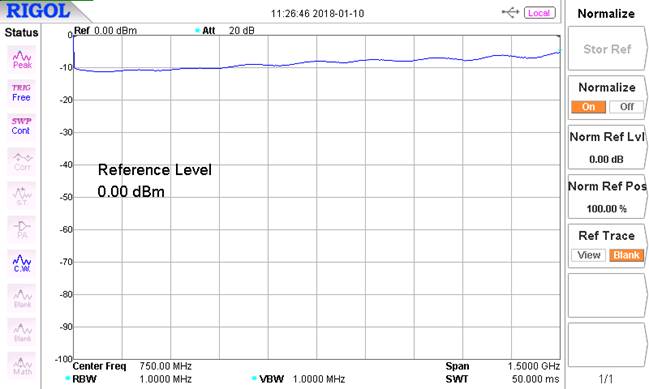The height and width of the screenshot is (389, 649).
Task: Click the Stor Ref softkey
Action: [x=607, y=49]
